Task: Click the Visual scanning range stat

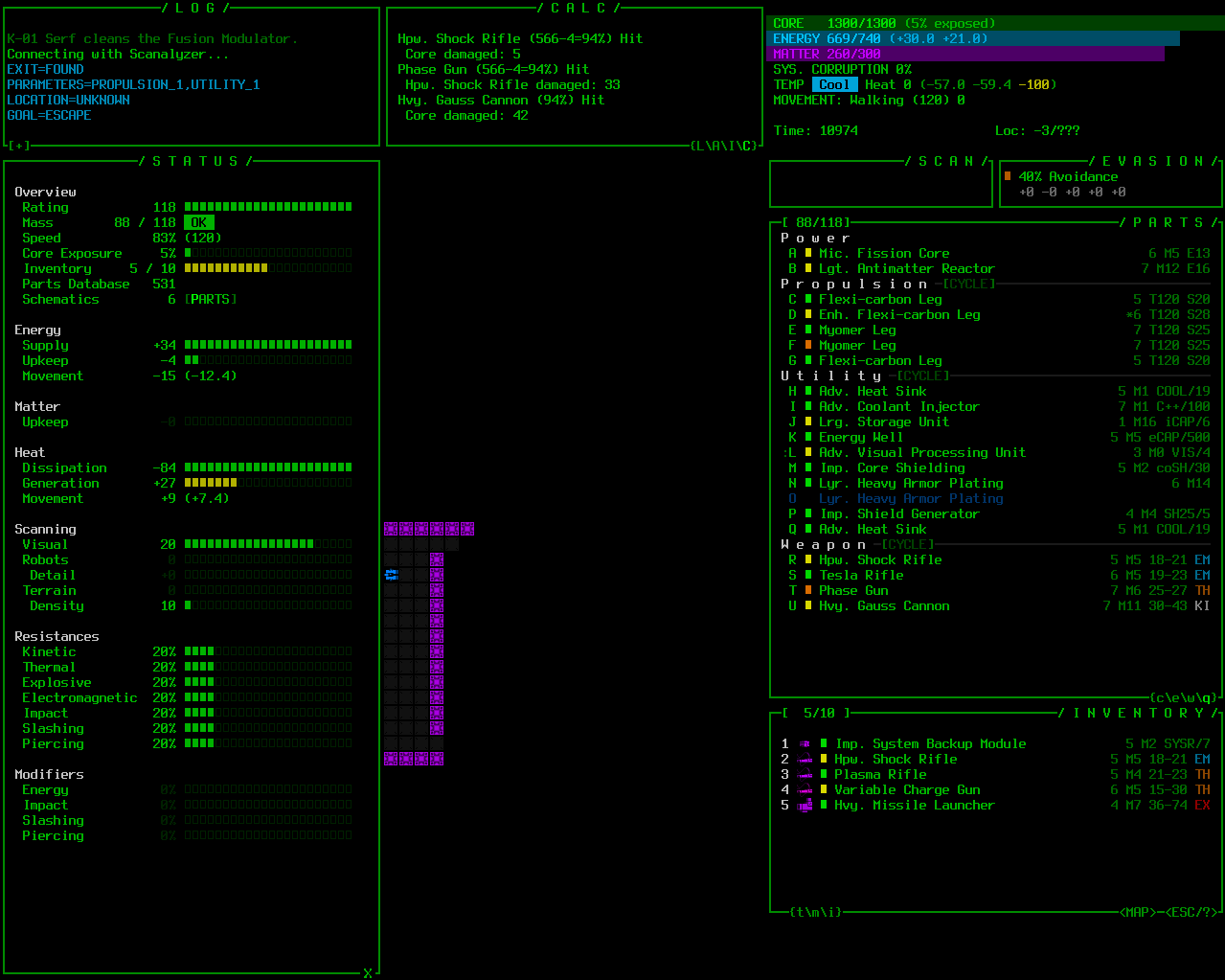Action: point(187,544)
